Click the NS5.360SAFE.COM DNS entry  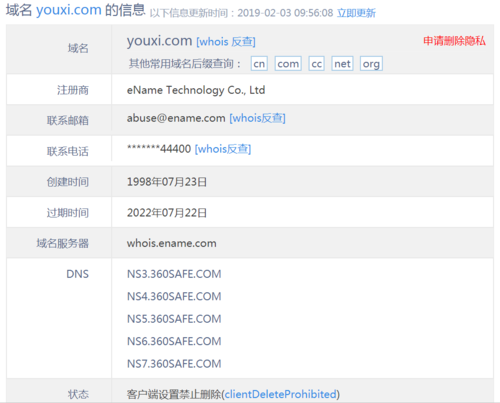click(x=174, y=319)
